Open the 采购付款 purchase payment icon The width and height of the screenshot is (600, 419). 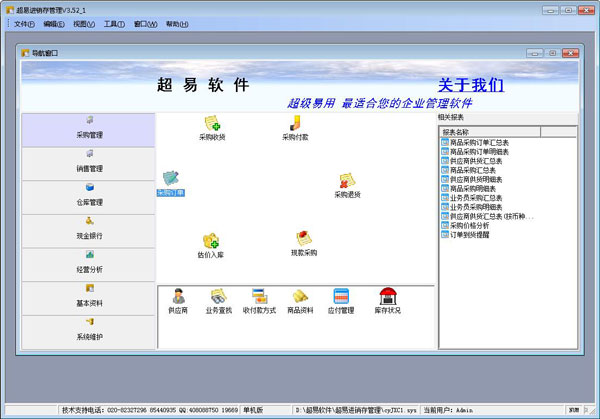coord(294,124)
